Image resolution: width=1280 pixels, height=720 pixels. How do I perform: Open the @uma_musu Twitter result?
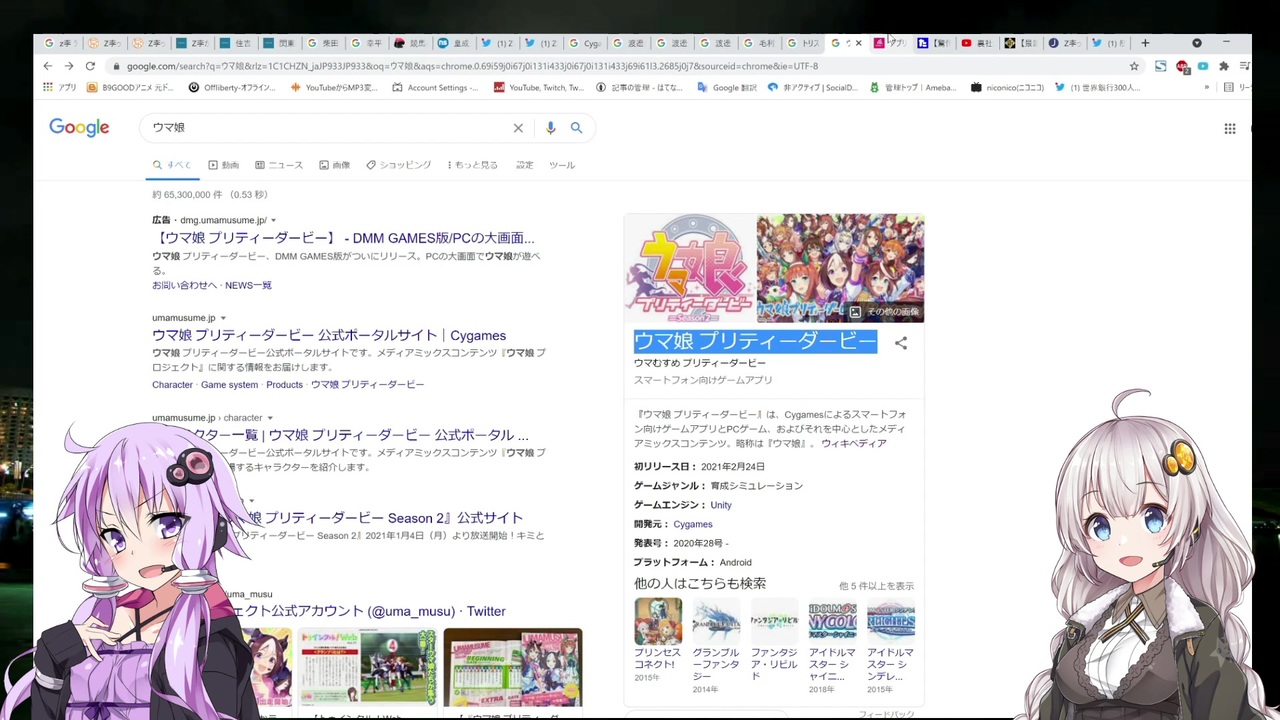click(x=366, y=611)
